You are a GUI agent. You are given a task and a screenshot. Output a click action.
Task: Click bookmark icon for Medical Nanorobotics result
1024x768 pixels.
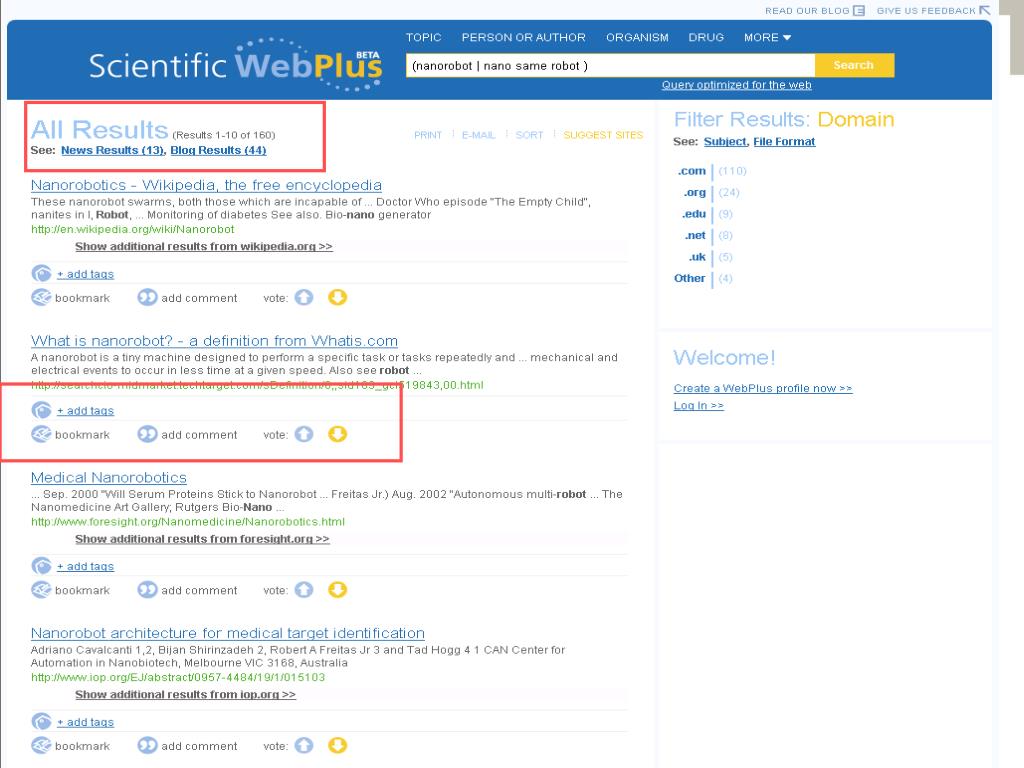coord(41,590)
